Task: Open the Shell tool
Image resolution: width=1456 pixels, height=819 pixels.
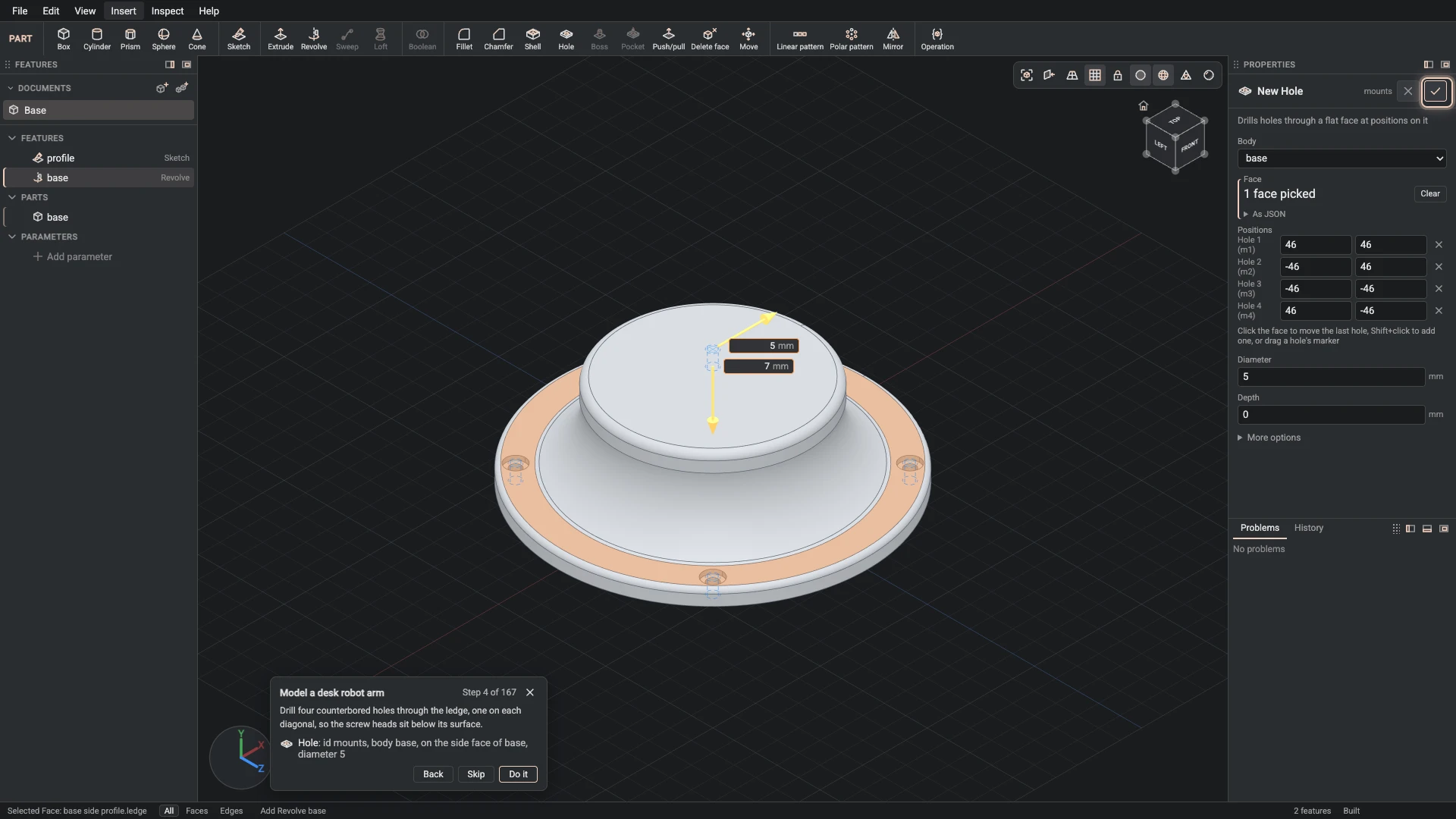Action: click(x=533, y=39)
